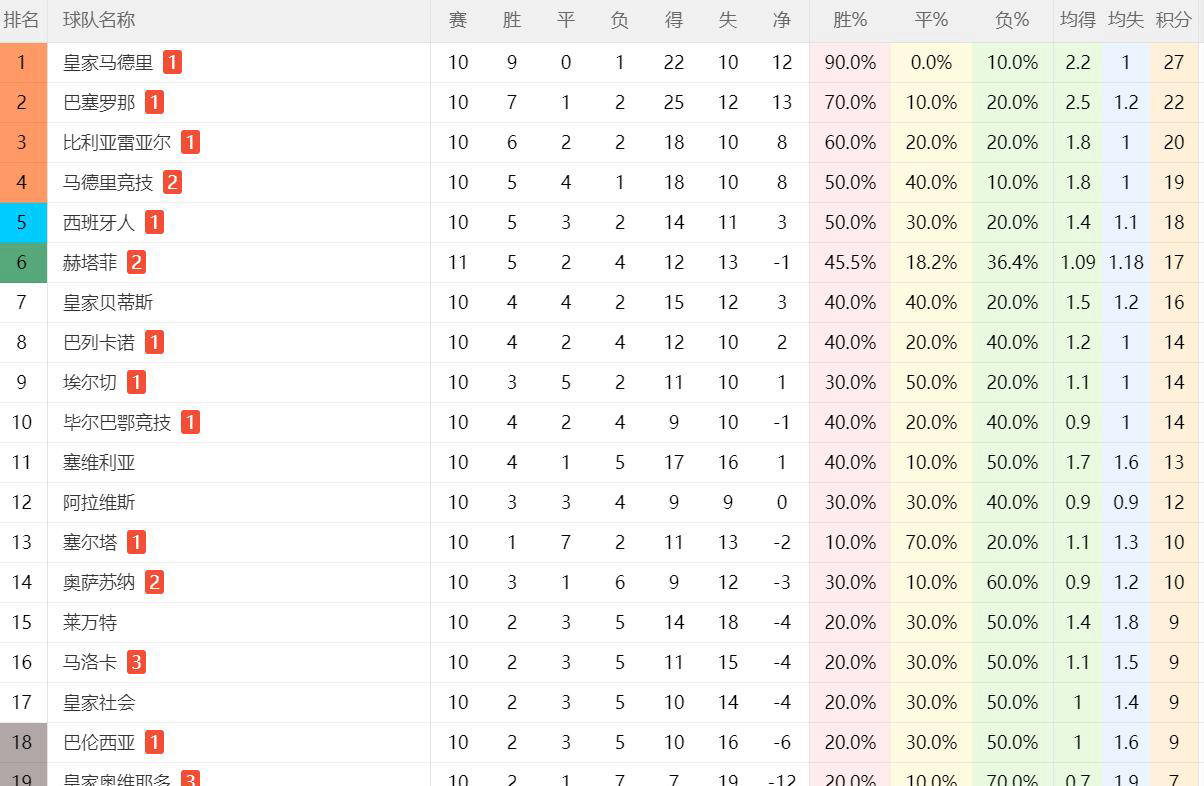Click the 排名 column header
This screenshot has height=786, width=1204.
coord(22,20)
